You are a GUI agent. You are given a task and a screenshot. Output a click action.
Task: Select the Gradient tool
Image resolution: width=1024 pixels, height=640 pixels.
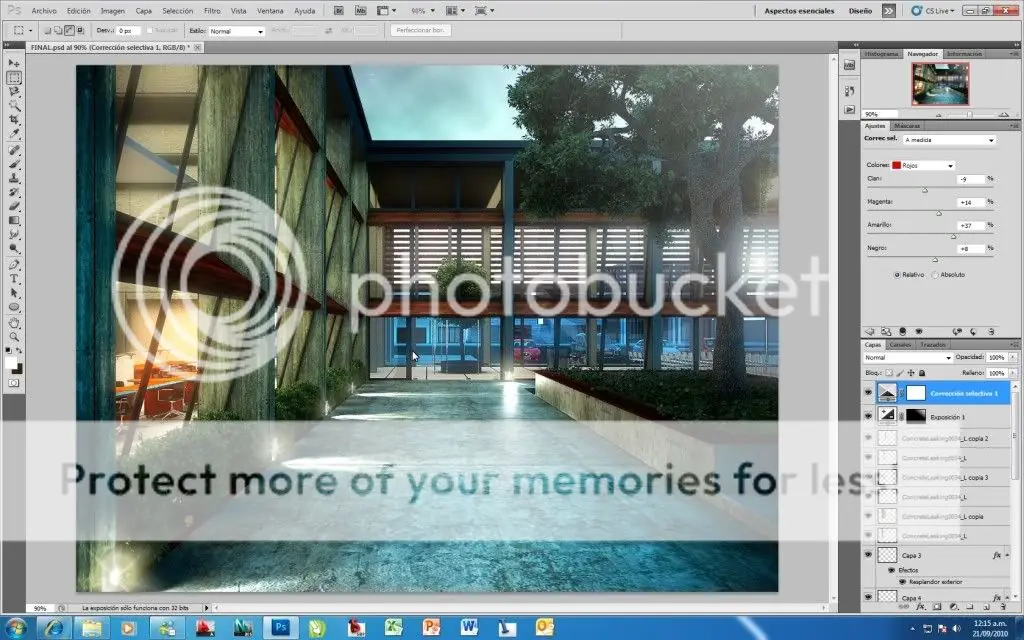14,221
